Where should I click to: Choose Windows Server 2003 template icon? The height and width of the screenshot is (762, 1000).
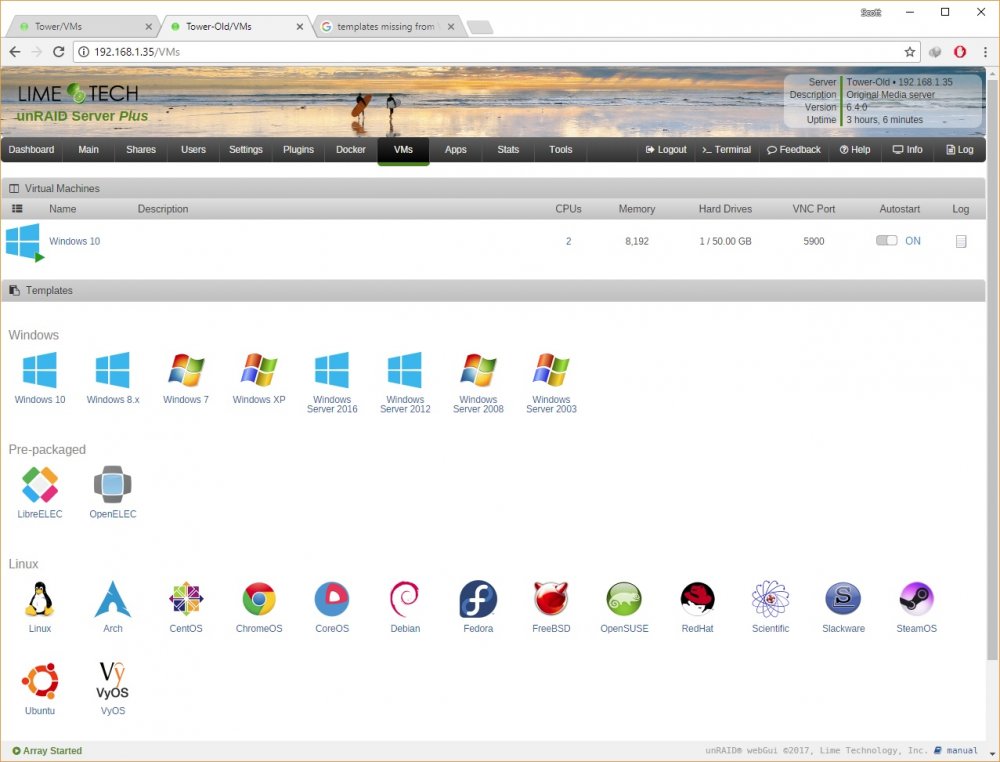(x=551, y=370)
